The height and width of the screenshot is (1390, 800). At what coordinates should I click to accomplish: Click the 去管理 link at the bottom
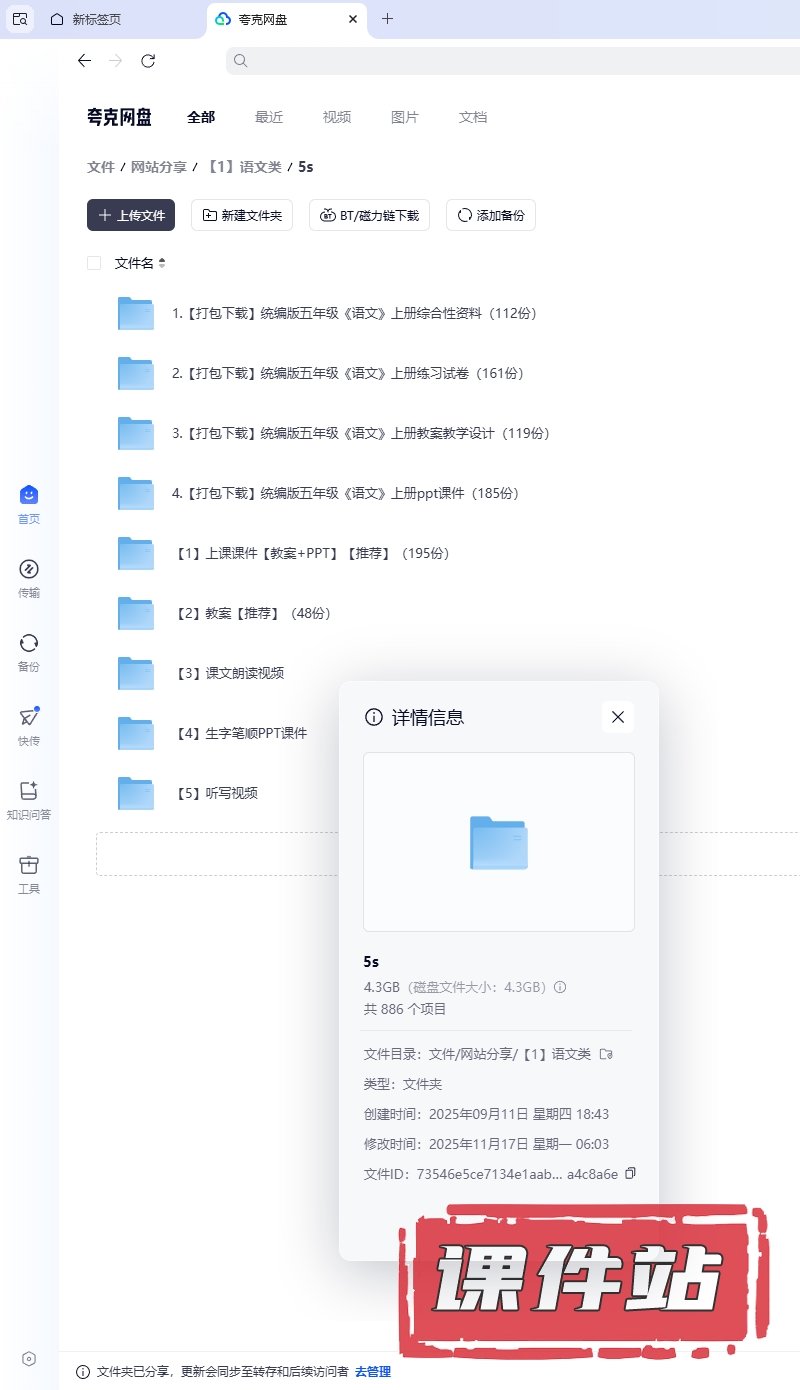pyautogui.click(x=373, y=1371)
